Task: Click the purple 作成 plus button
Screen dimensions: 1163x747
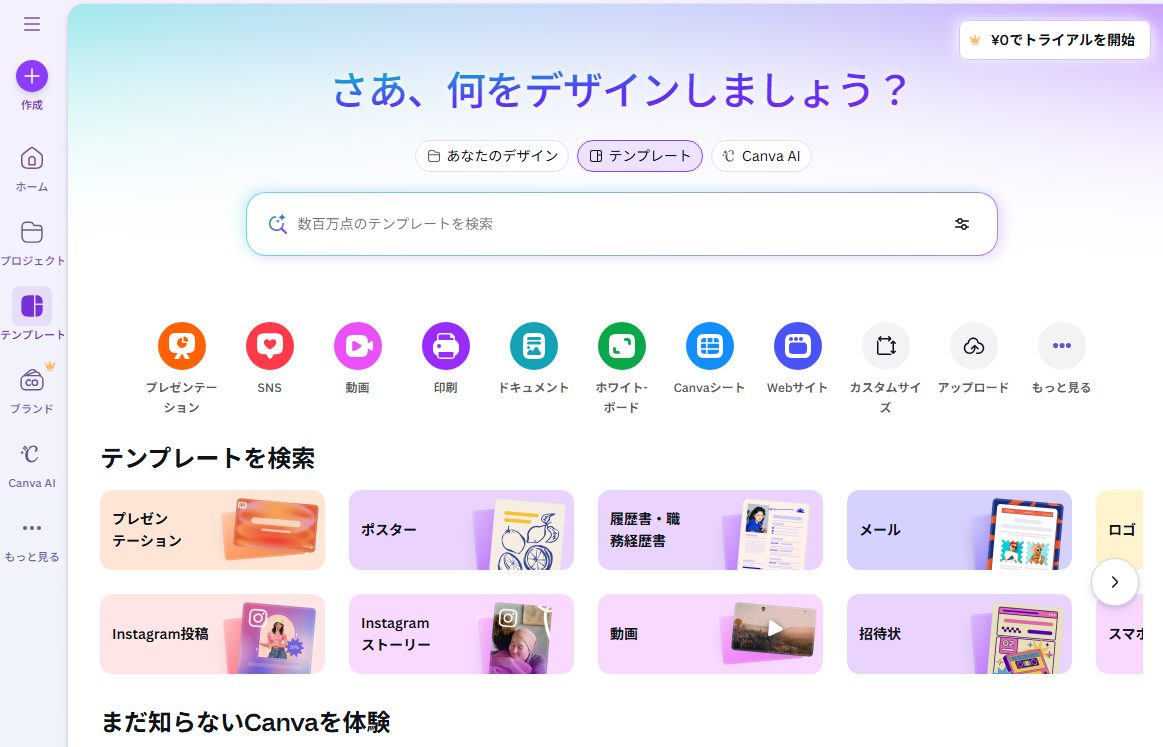Action: [x=32, y=76]
